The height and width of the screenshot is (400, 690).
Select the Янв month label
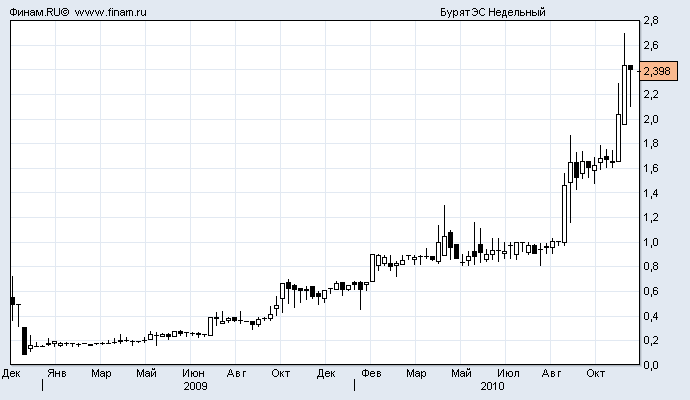(x=58, y=373)
